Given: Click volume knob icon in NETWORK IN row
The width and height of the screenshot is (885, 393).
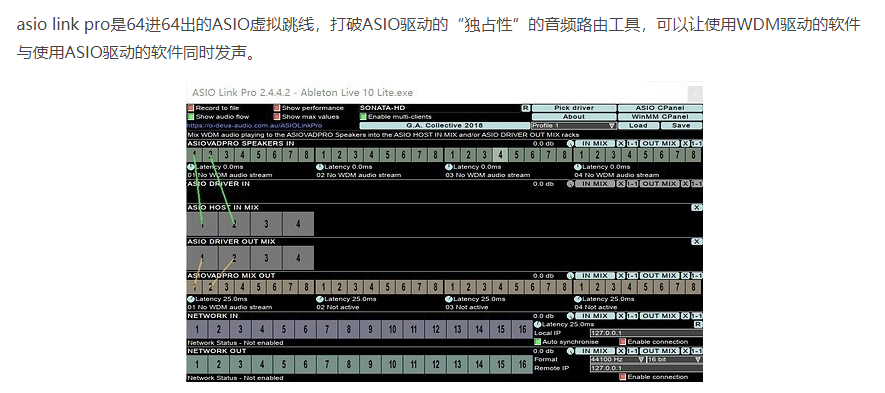Looking at the screenshot, I should coord(570,316).
